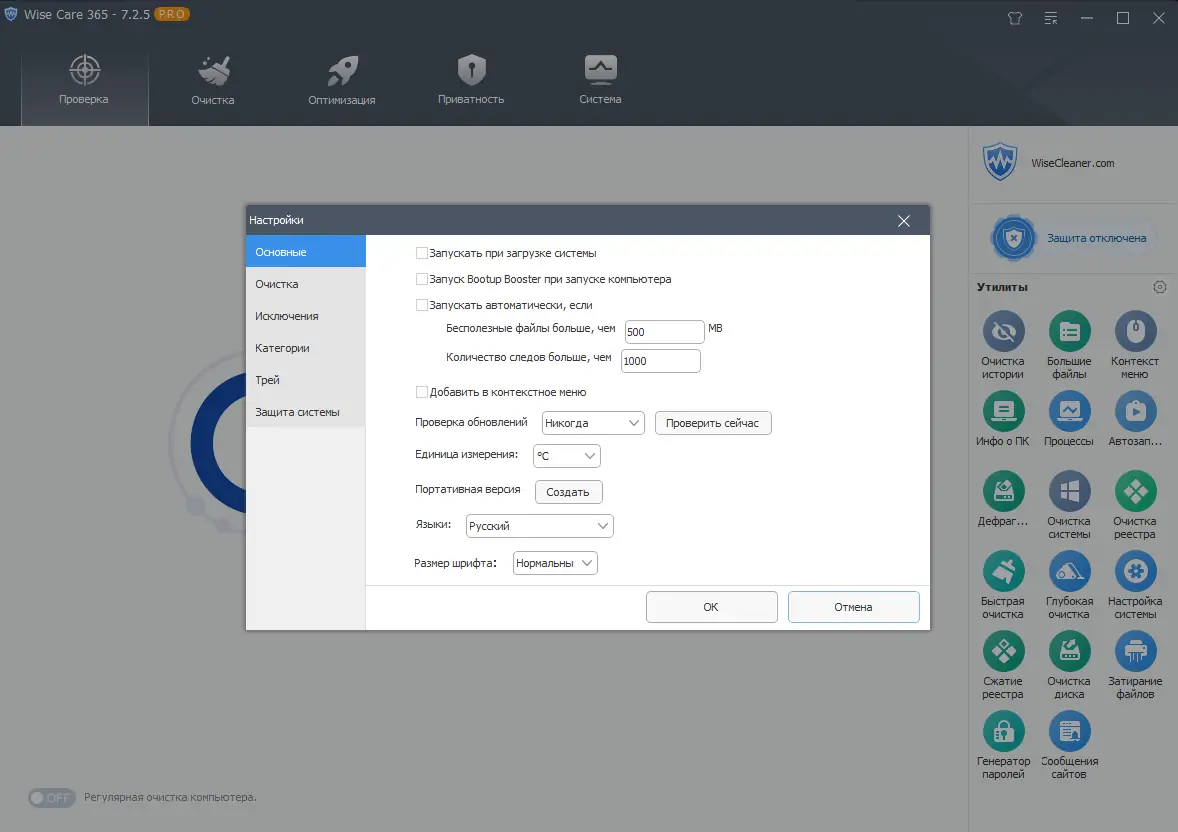Open Автозапуск utility icon
1178x832 pixels.
[1135, 411]
